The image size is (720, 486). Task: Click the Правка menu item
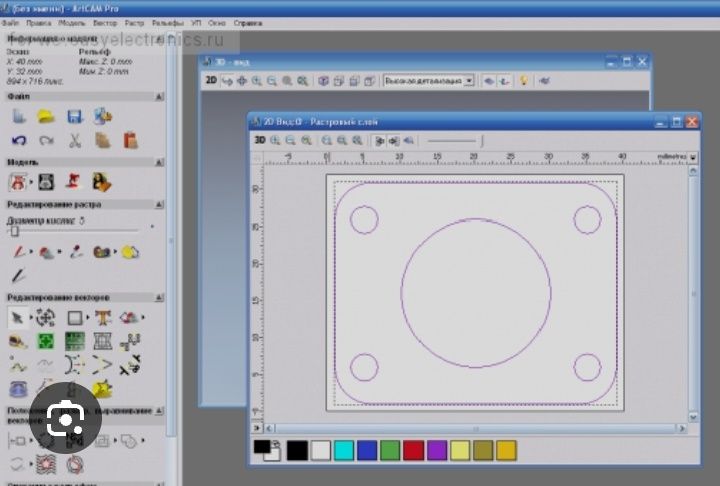pyautogui.click(x=39, y=22)
